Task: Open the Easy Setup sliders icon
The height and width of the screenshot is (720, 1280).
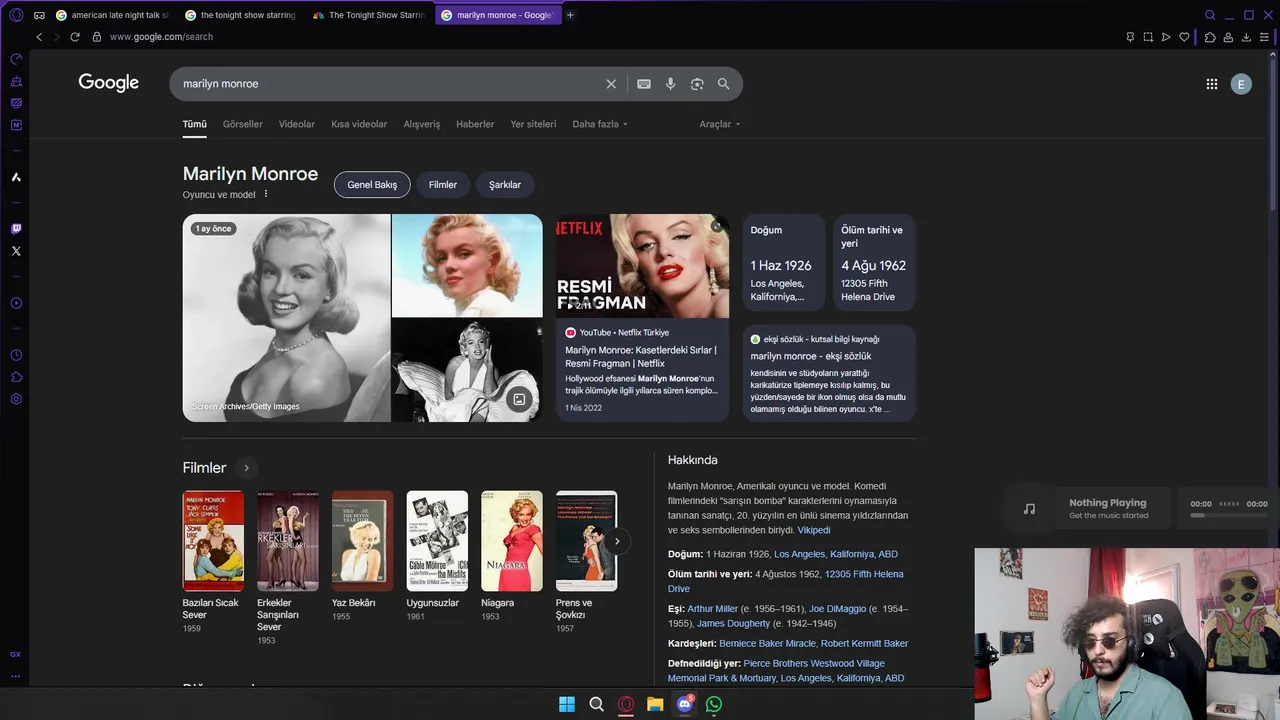Action: click(x=1265, y=37)
